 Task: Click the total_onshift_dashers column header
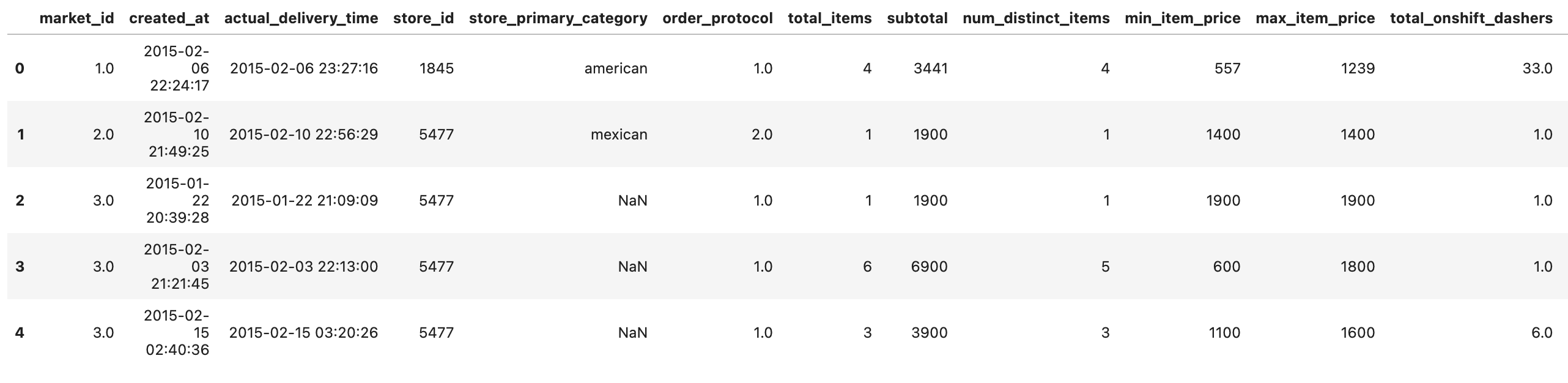tap(1471, 18)
